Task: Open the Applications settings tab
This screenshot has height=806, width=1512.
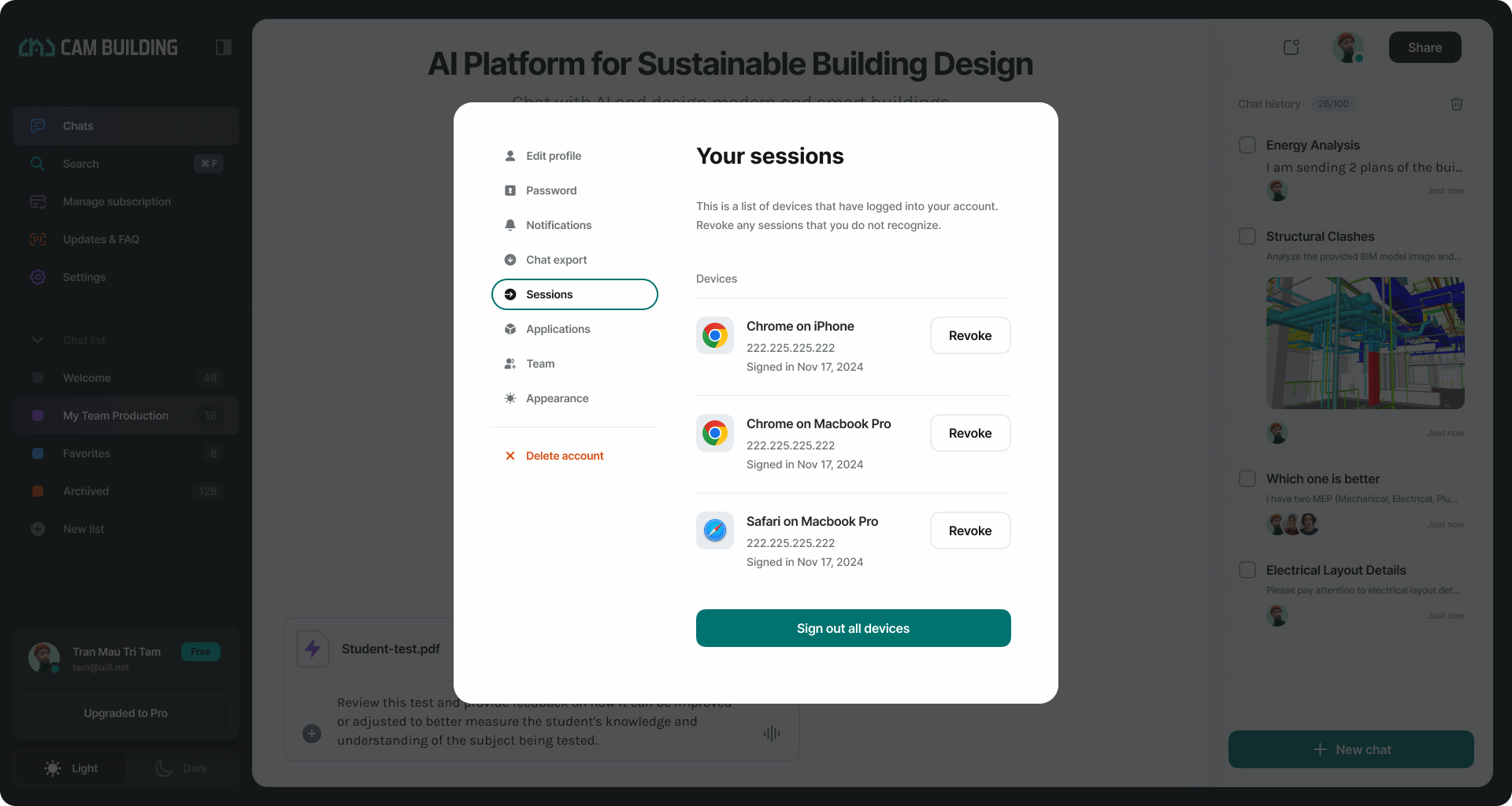Action: (558, 329)
